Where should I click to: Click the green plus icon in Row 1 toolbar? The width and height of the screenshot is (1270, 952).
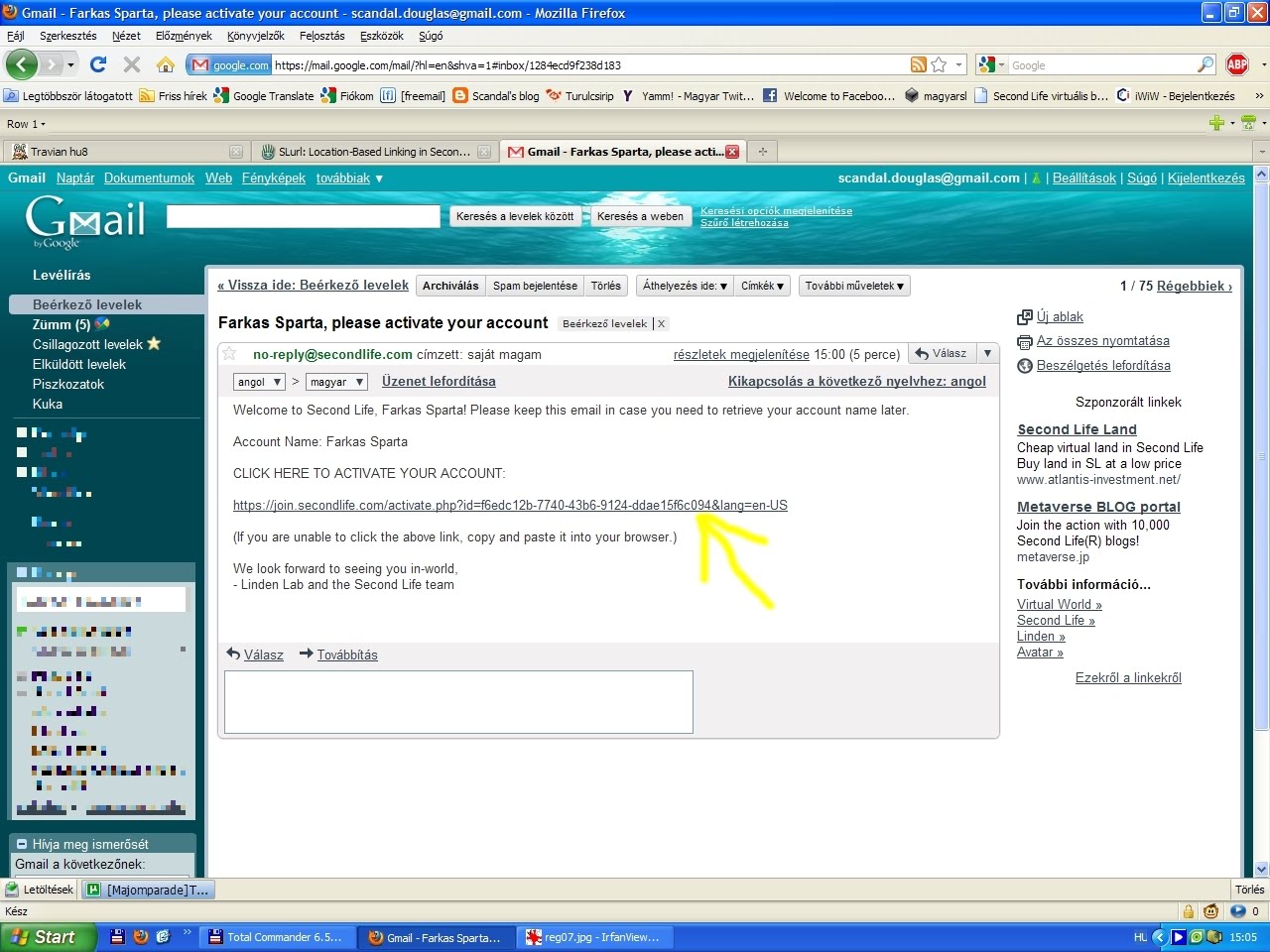[1216, 123]
